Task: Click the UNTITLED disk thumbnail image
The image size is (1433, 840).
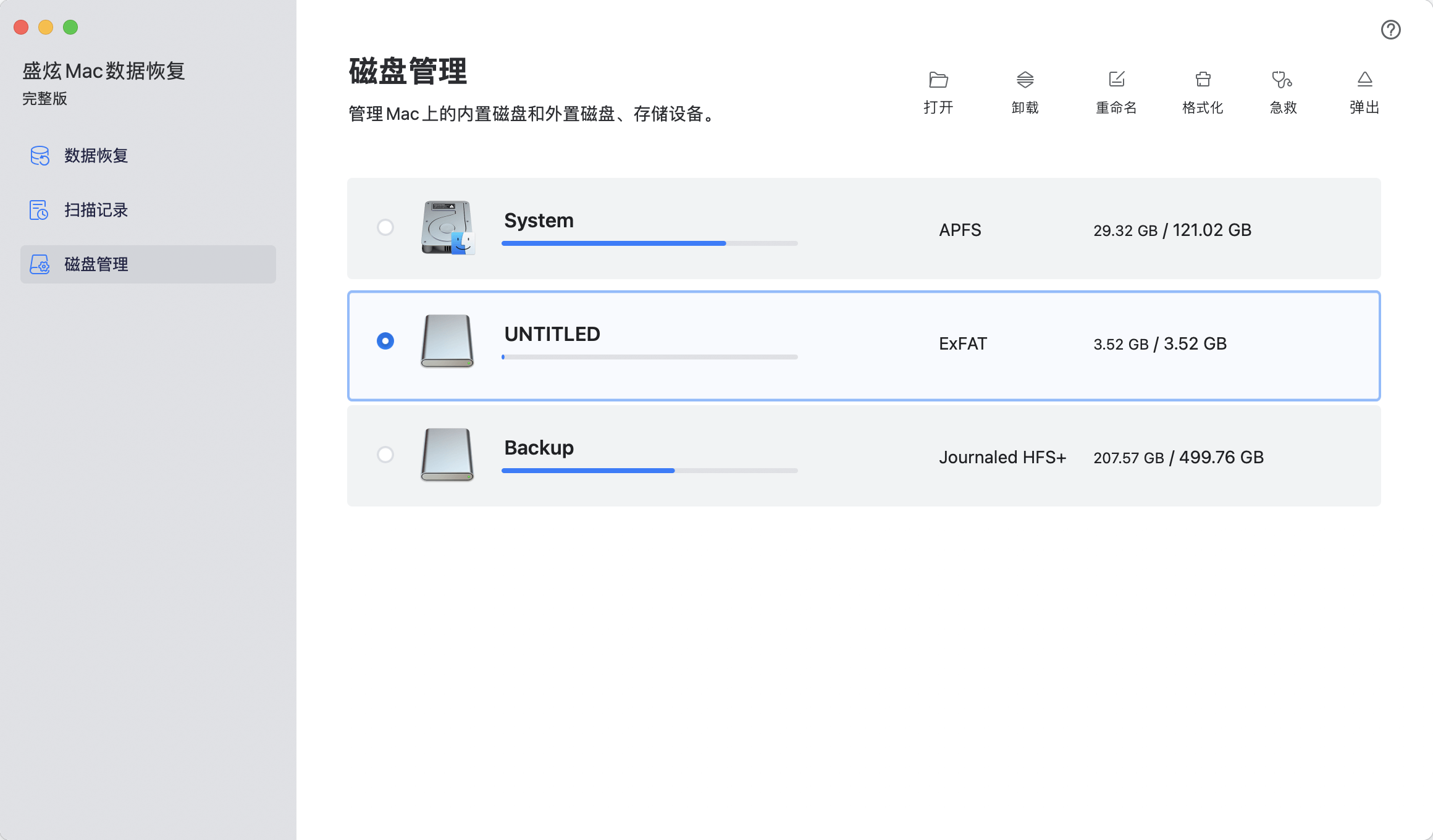Action: click(447, 342)
